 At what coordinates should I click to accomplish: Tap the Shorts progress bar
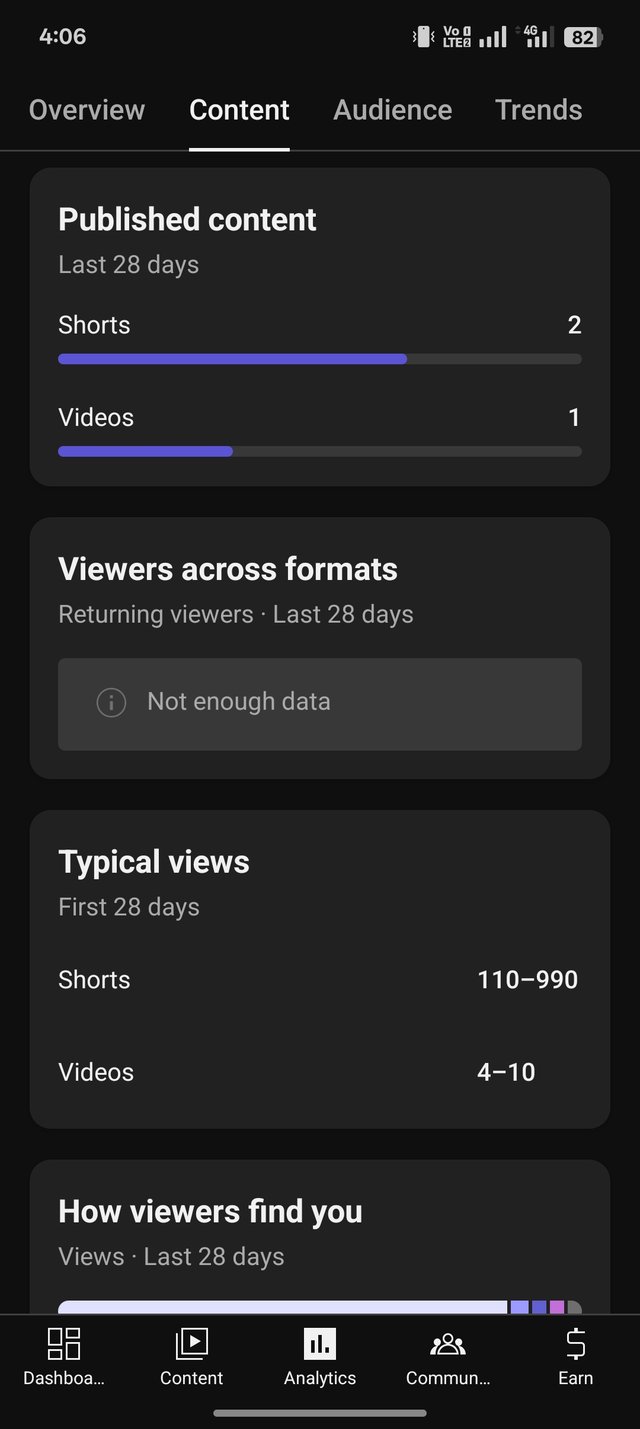click(x=320, y=358)
